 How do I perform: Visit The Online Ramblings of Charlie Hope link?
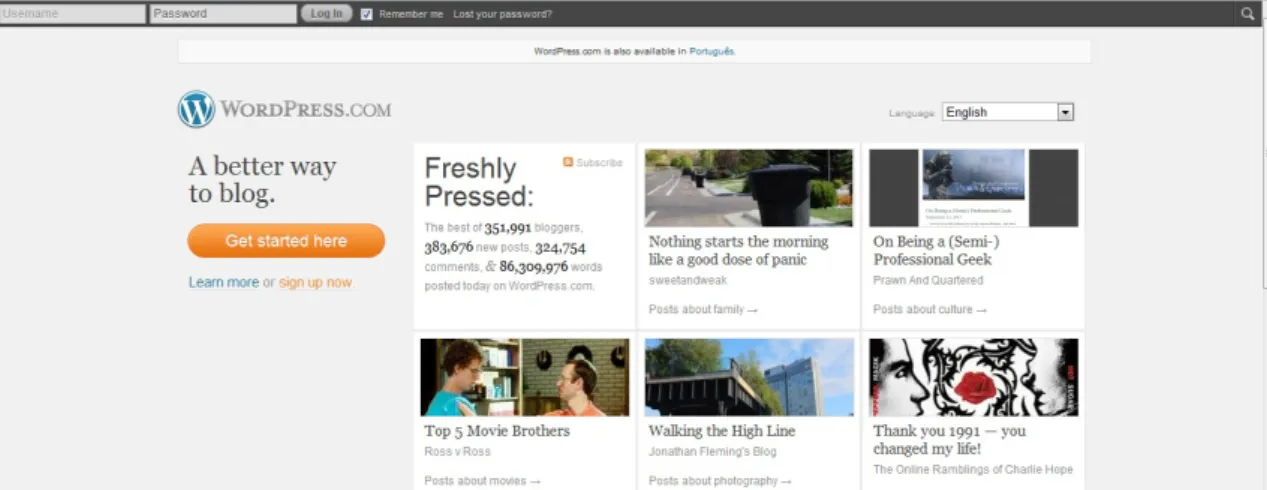coord(972,469)
